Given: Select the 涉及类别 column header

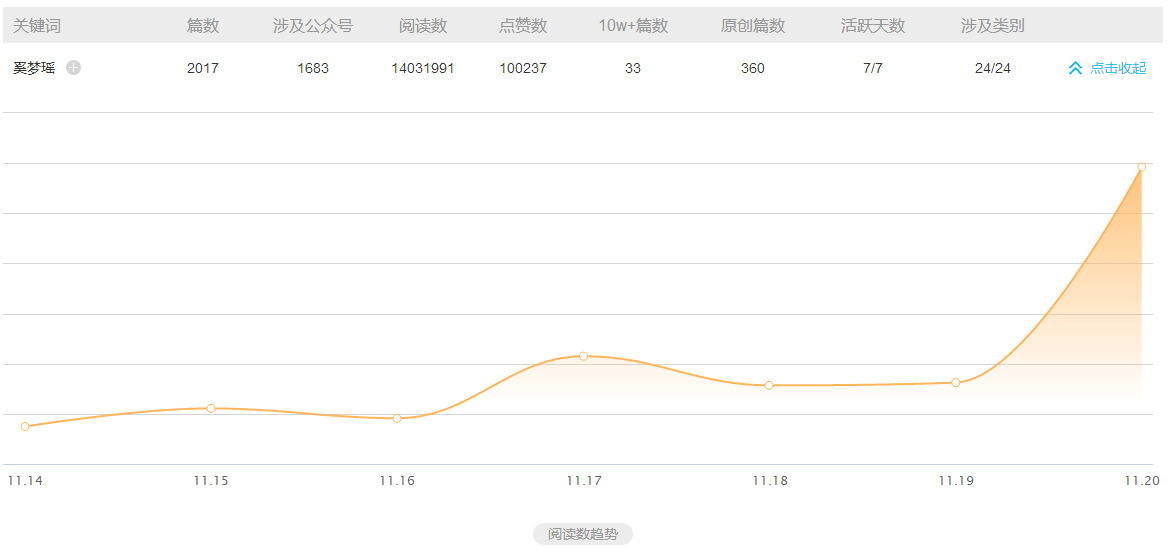Looking at the screenshot, I should coord(993,26).
